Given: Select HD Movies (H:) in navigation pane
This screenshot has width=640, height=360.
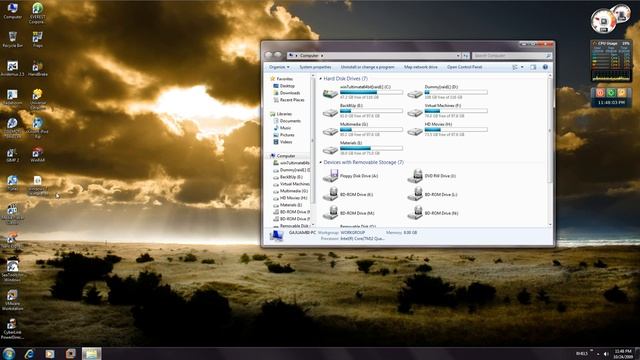Looking at the screenshot, I should pyautogui.click(x=290, y=198).
